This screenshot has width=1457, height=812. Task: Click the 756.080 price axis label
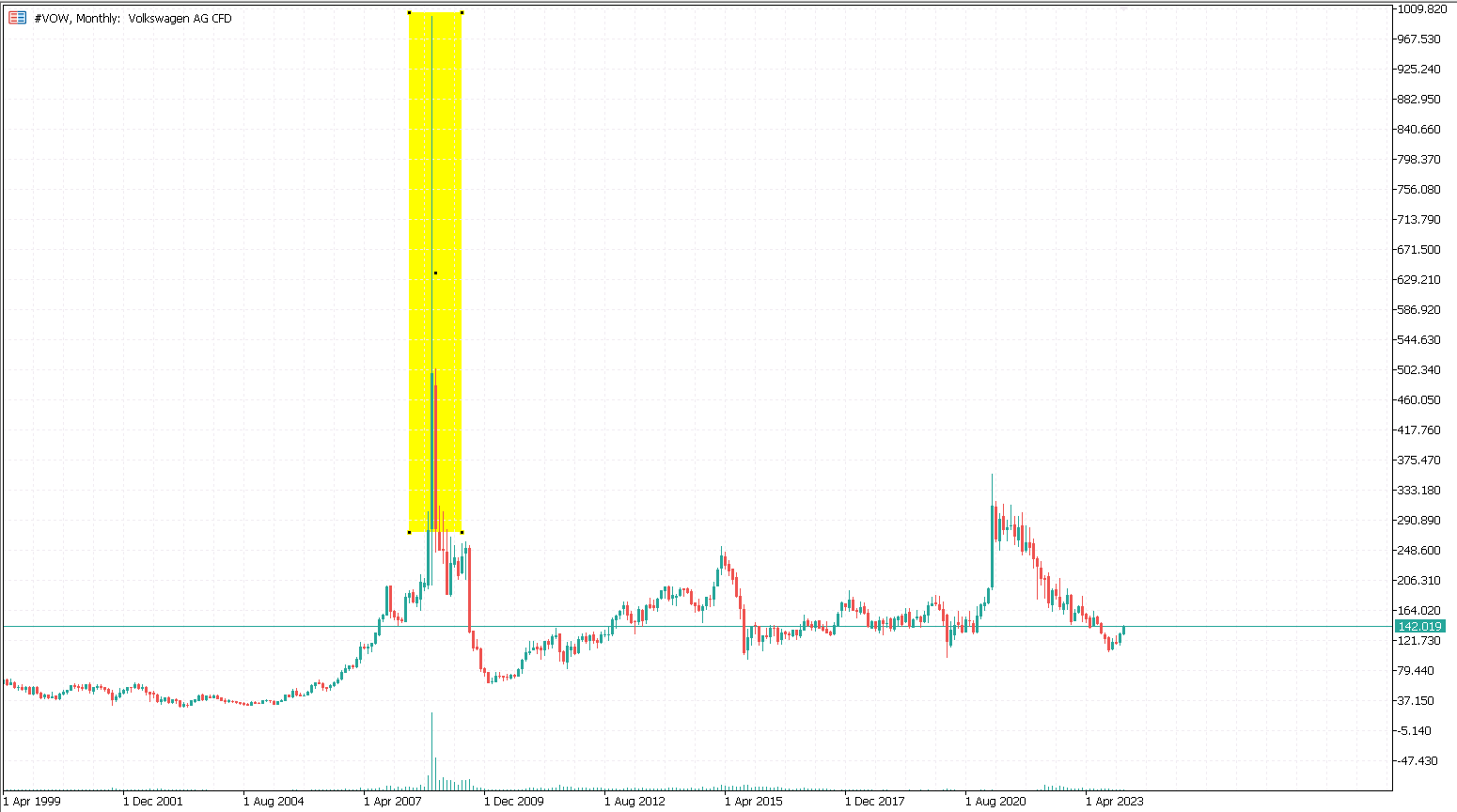[1419, 190]
